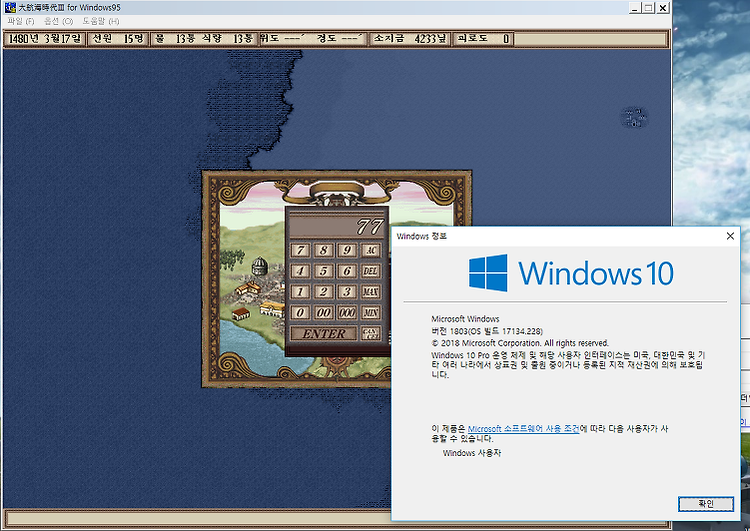Click the 2 key on the keypad
Viewport: 750px width, 531px height.
click(x=323, y=292)
